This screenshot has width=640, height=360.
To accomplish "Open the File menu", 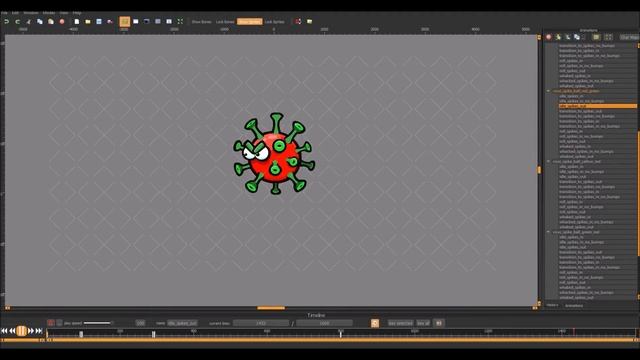I will (4, 13).
